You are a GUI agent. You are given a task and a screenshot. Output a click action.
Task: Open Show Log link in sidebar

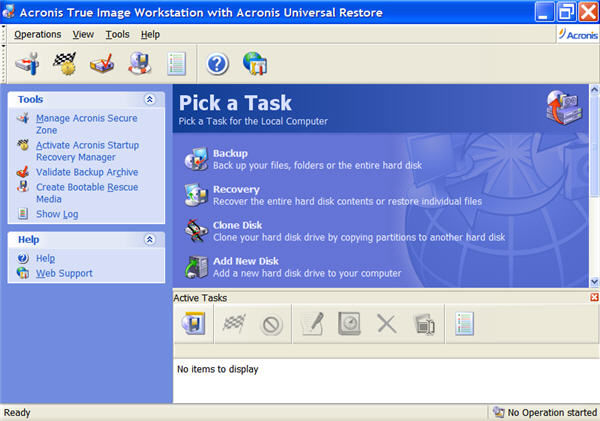click(x=57, y=214)
